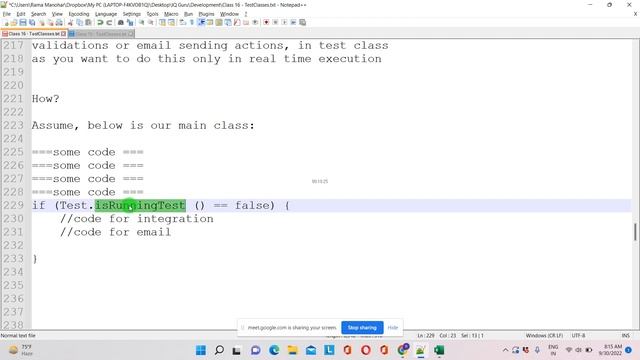Open the View menu
Image resolution: width=640 pixels, height=360 pixels.
(x=57, y=14)
